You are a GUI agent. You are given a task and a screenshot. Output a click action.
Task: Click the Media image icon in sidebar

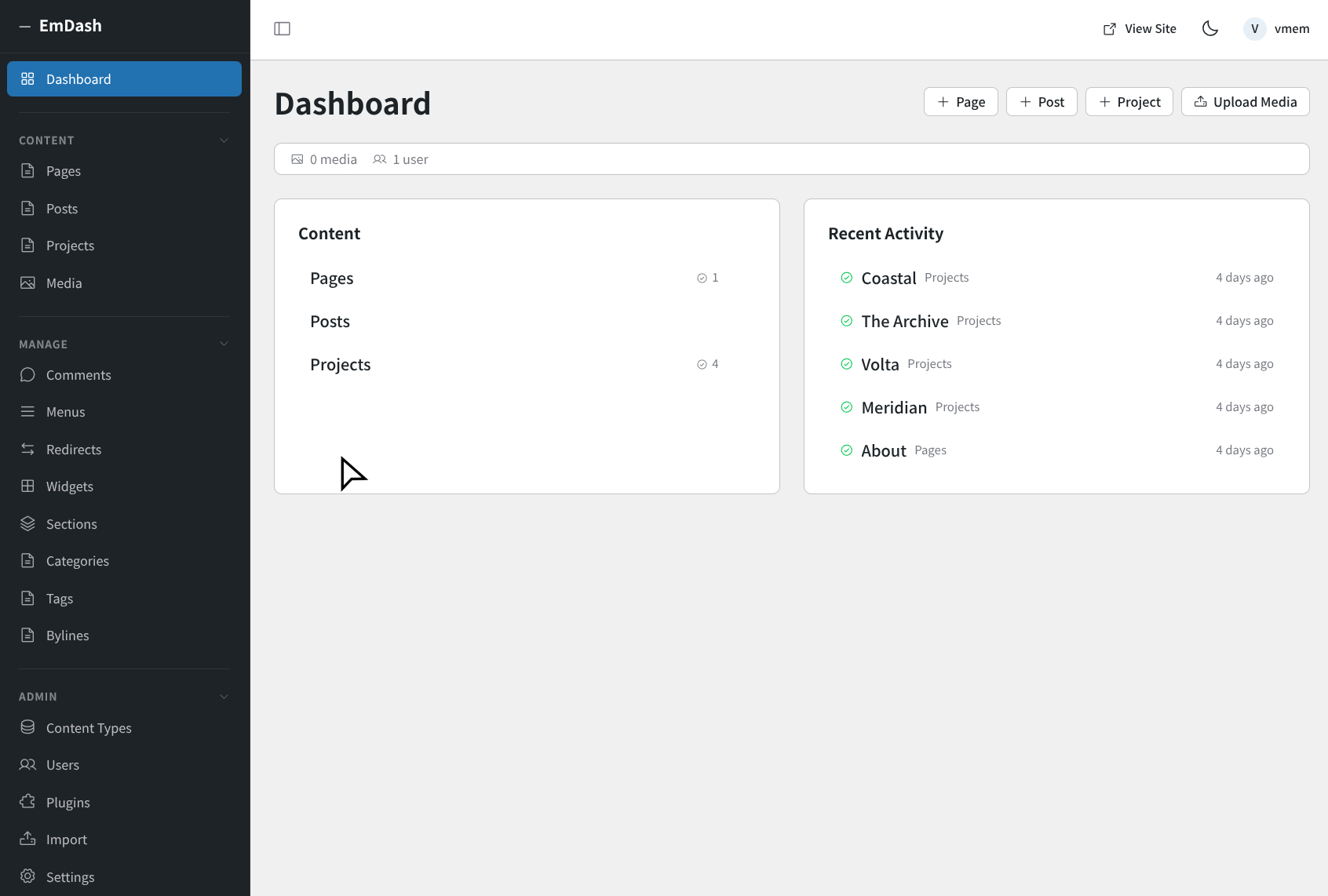click(27, 282)
